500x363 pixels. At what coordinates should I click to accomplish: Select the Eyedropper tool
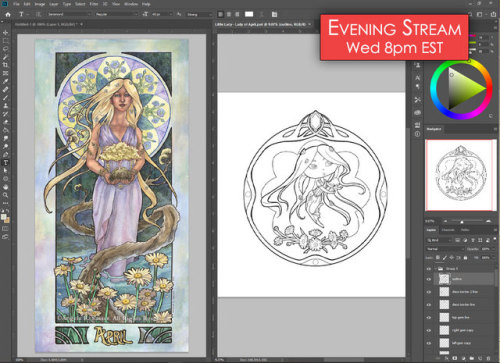point(5,81)
